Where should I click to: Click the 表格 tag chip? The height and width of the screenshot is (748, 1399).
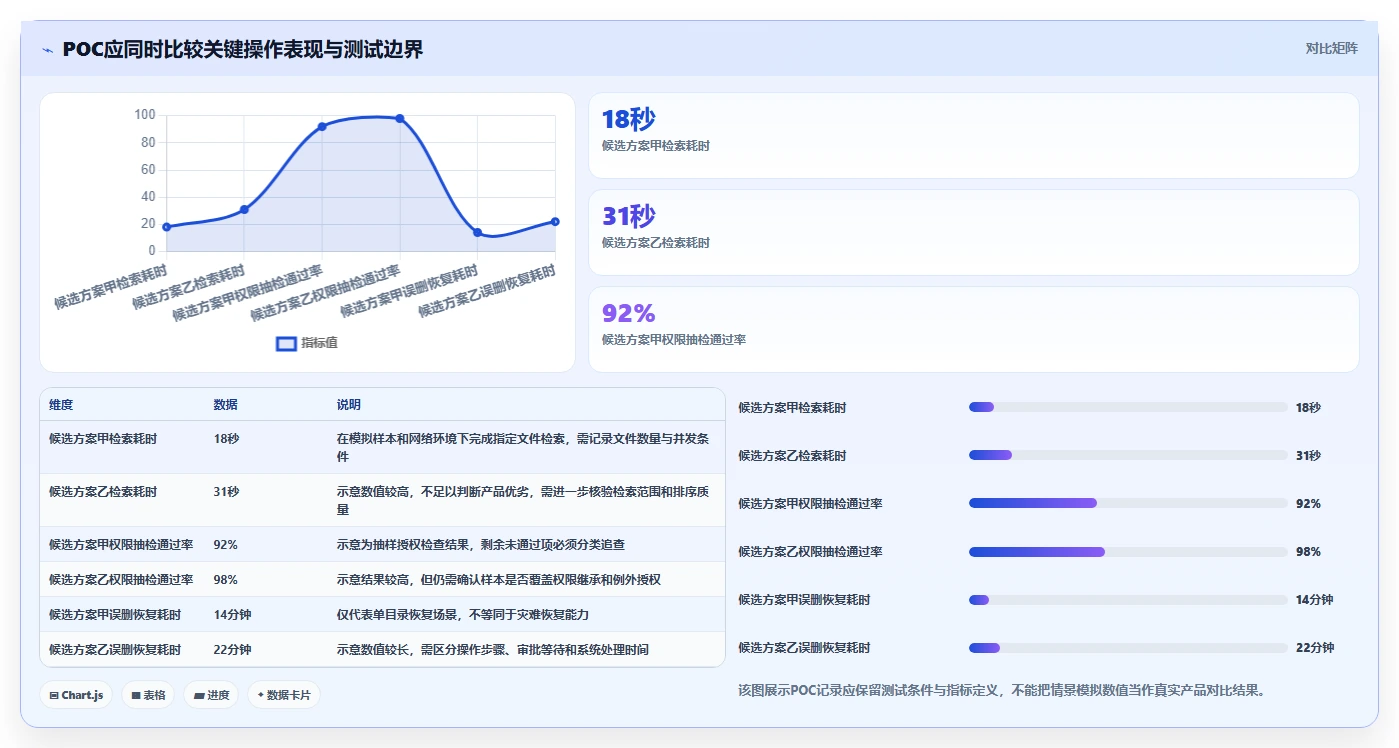pyautogui.click(x=148, y=695)
